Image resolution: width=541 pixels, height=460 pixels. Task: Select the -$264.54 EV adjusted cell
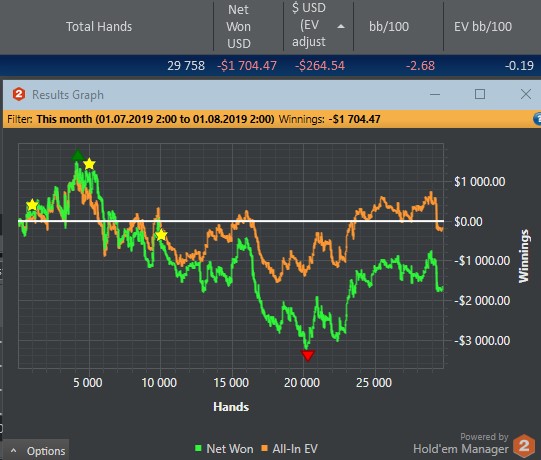[320, 66]
